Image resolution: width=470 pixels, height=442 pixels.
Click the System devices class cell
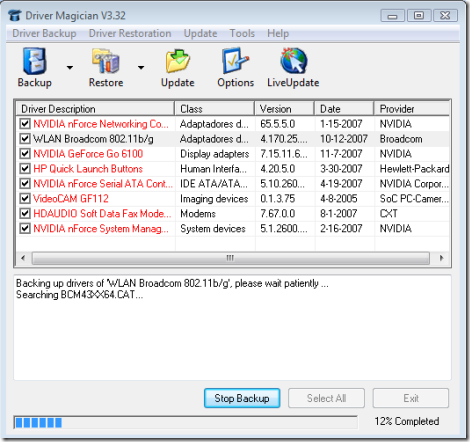pos(213,228)
